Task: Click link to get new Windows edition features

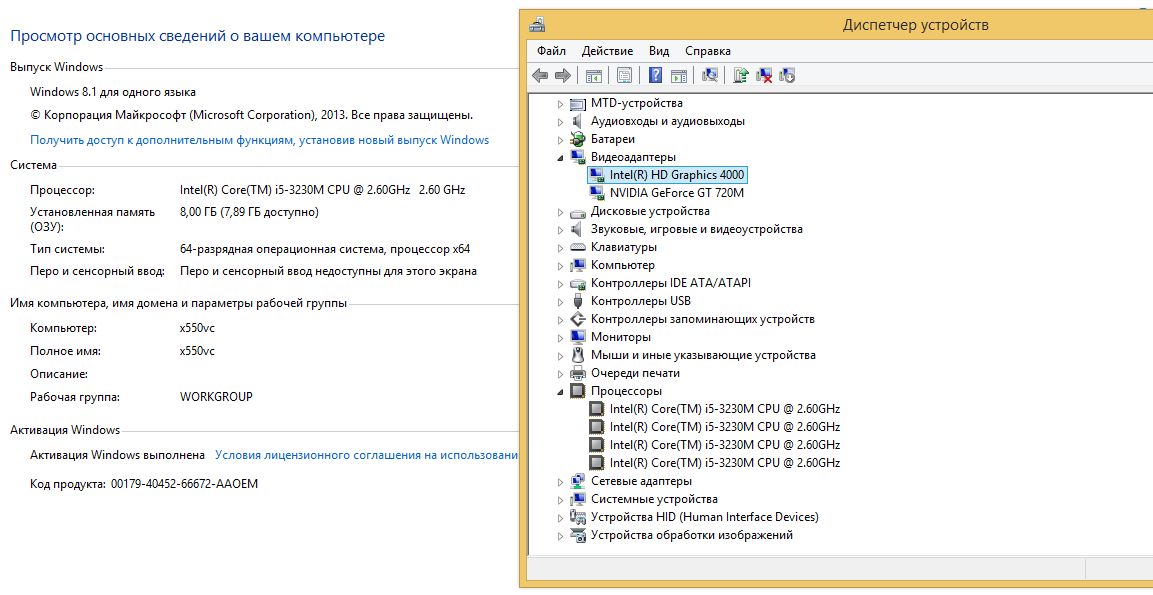Action: (259, 140)
